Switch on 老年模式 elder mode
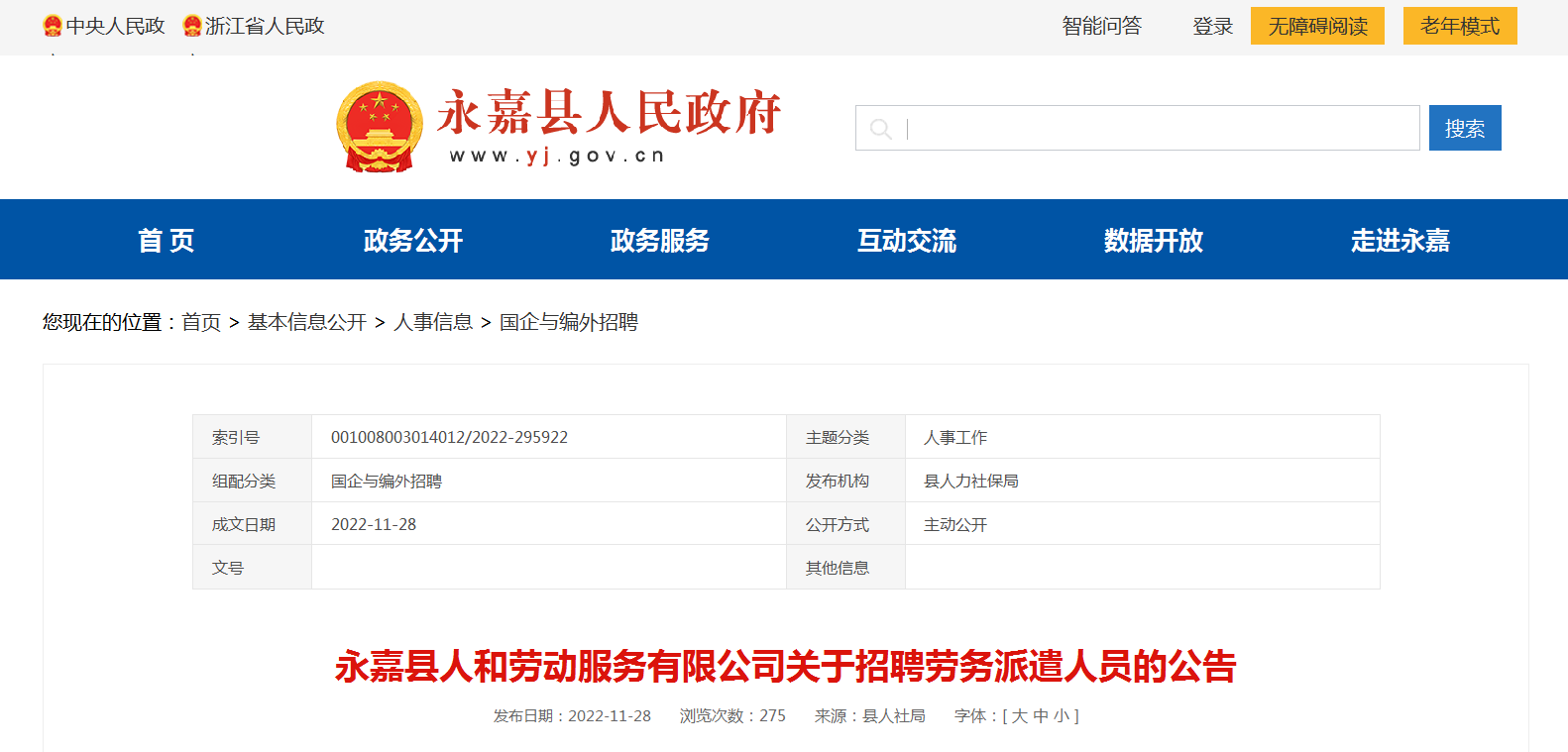The width and height of the screenshot is (1568, 752). [1460, 26]
